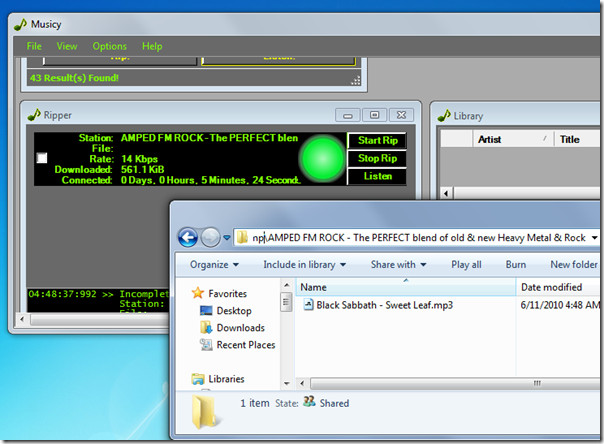
Task: Click the resize grip by results status
Action: pyautogui.click(x=356, y=80)
